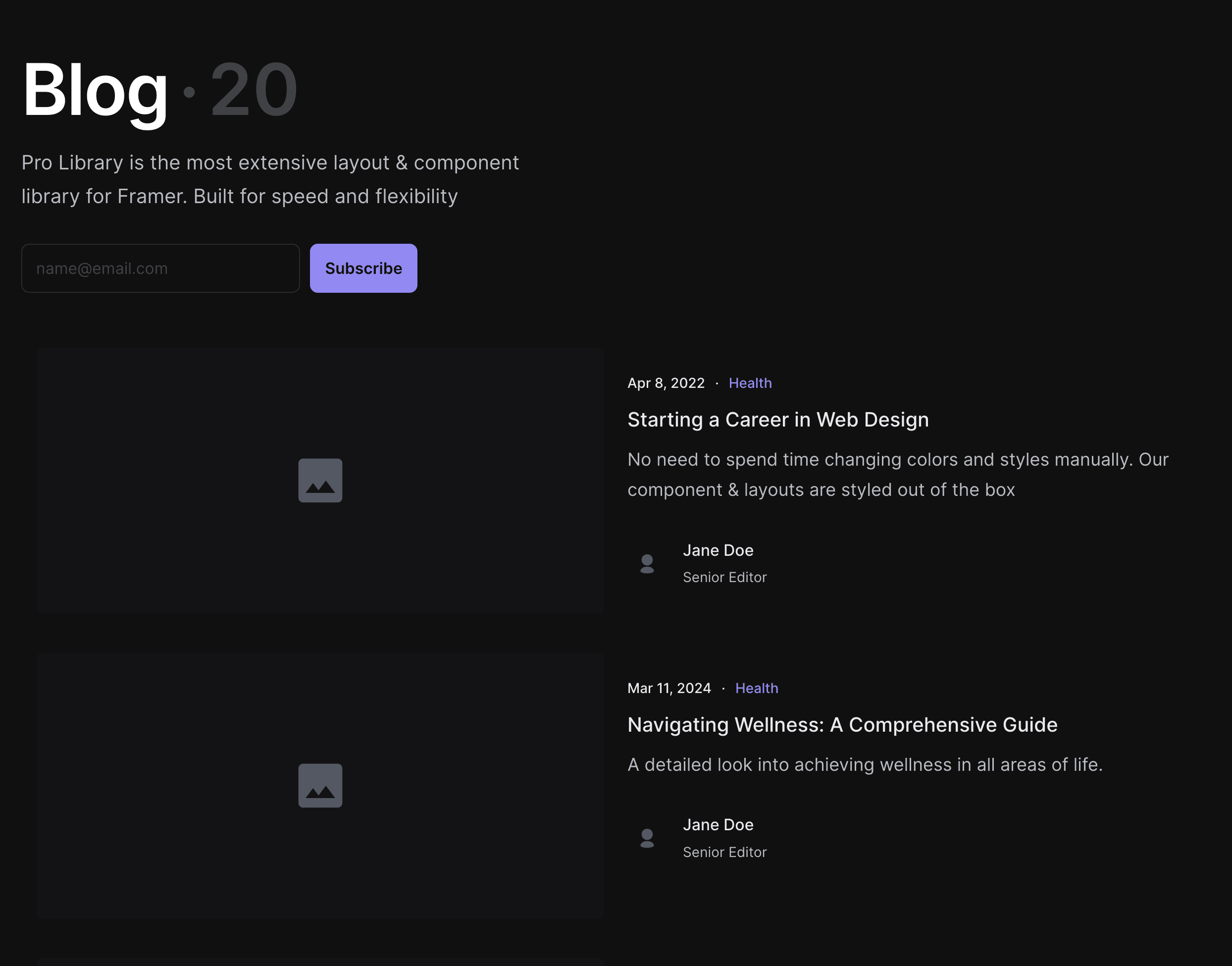This screenshot has width=1232, height=966.
Task: Select the image placeholder icon in the first post
Action: click(x=320, y=480)
